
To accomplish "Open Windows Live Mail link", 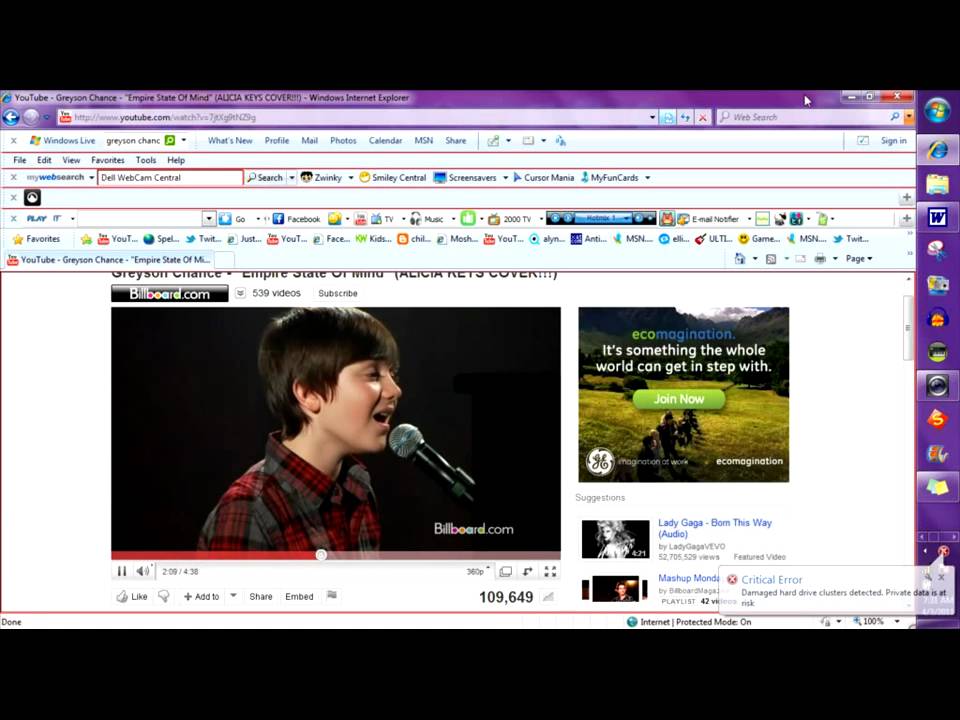I will (x=309, y=140).
